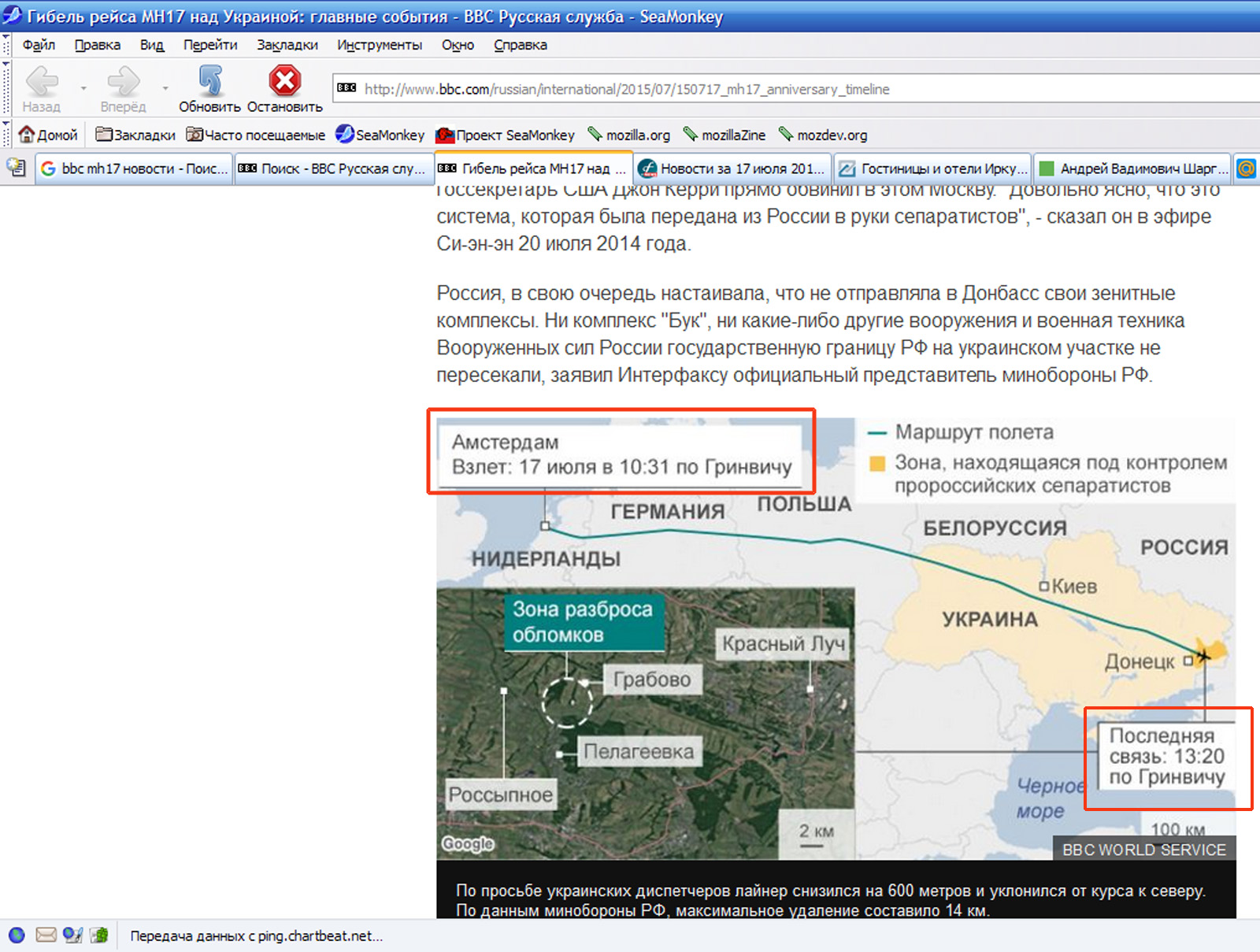Screen dimensions: 1260x952
Task: Open the Инструменты menu
Action: [380, 45]
